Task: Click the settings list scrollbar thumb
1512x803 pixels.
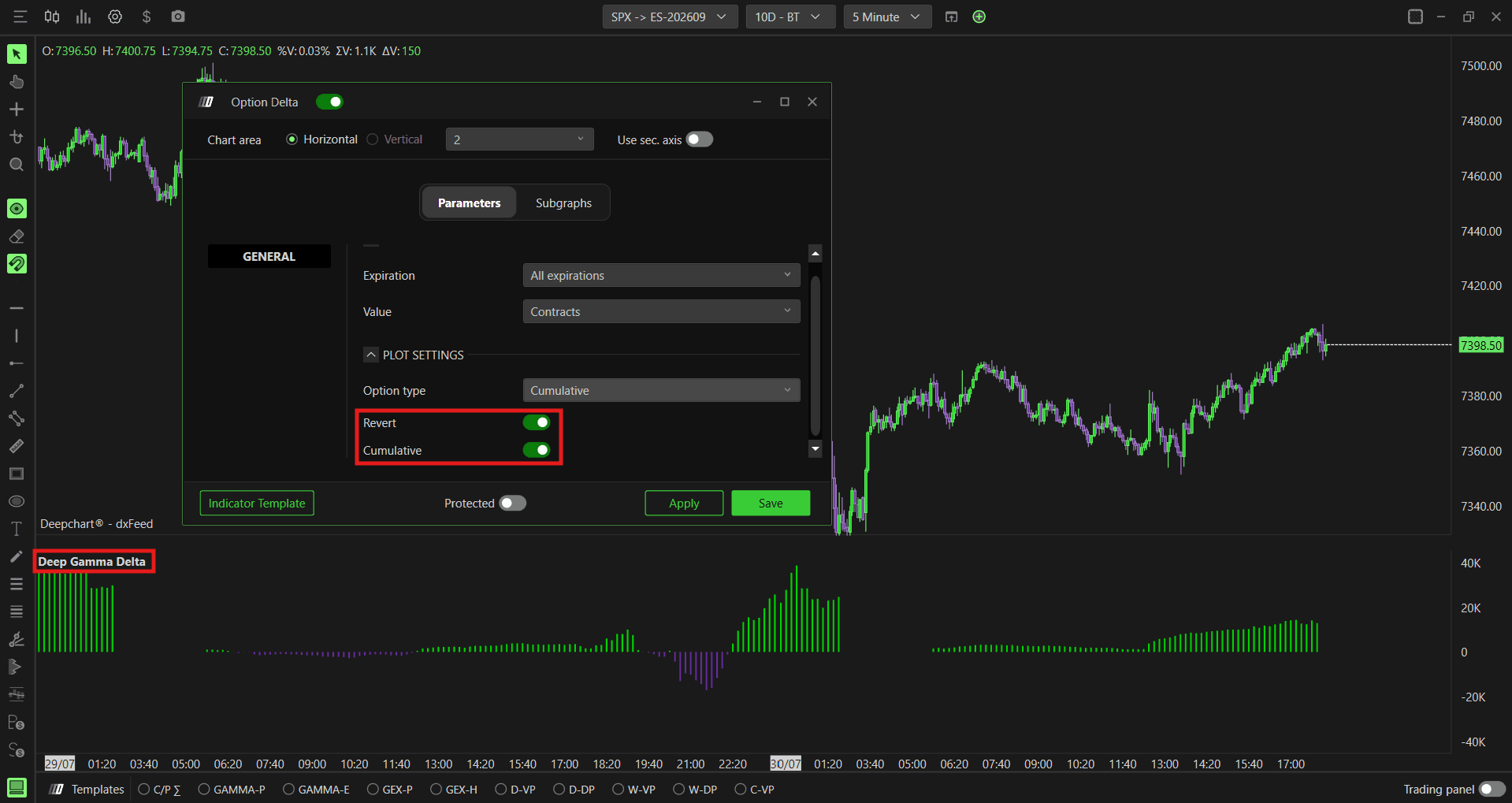Action: [815, 355]
